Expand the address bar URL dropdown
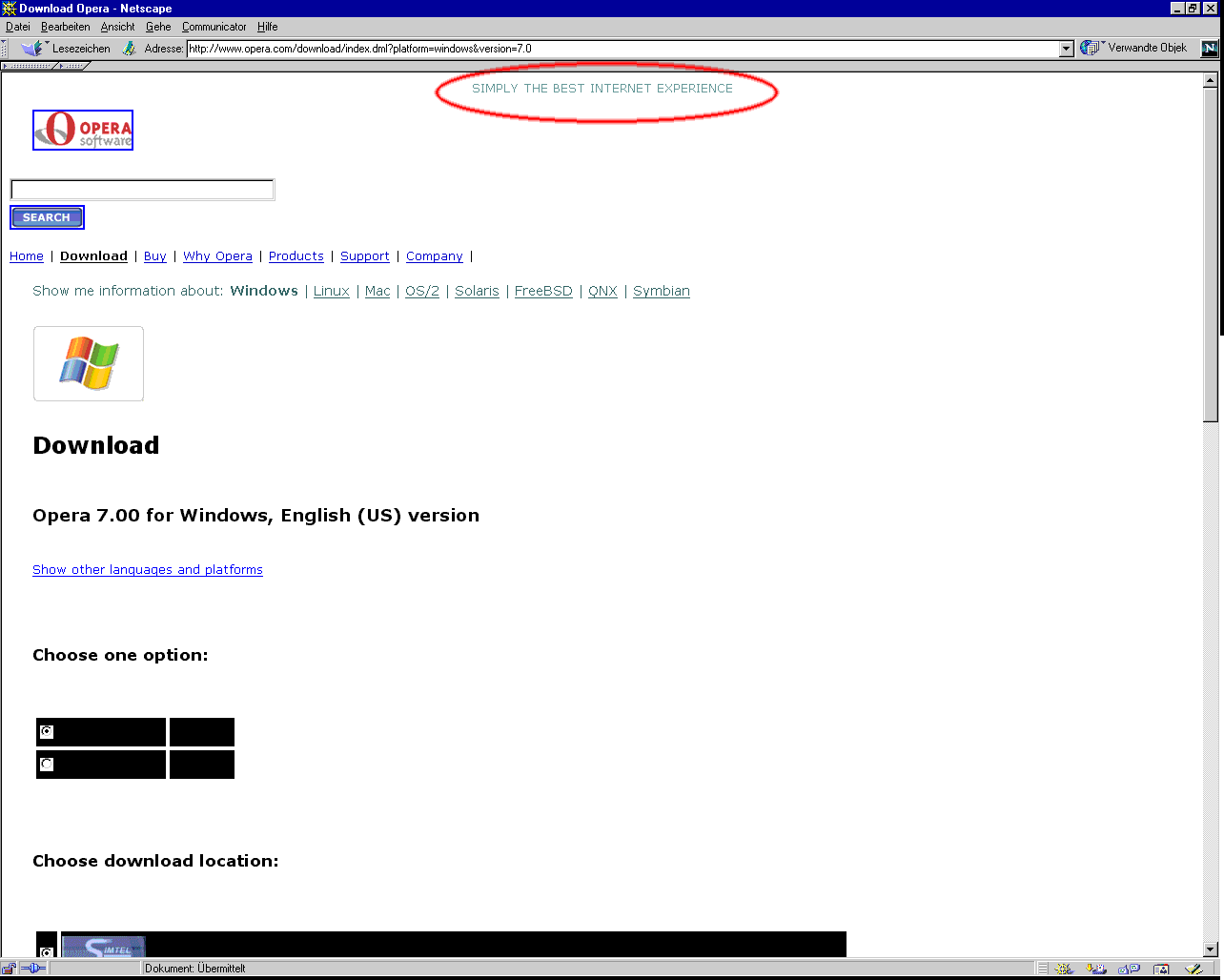 click(1067, 49)
